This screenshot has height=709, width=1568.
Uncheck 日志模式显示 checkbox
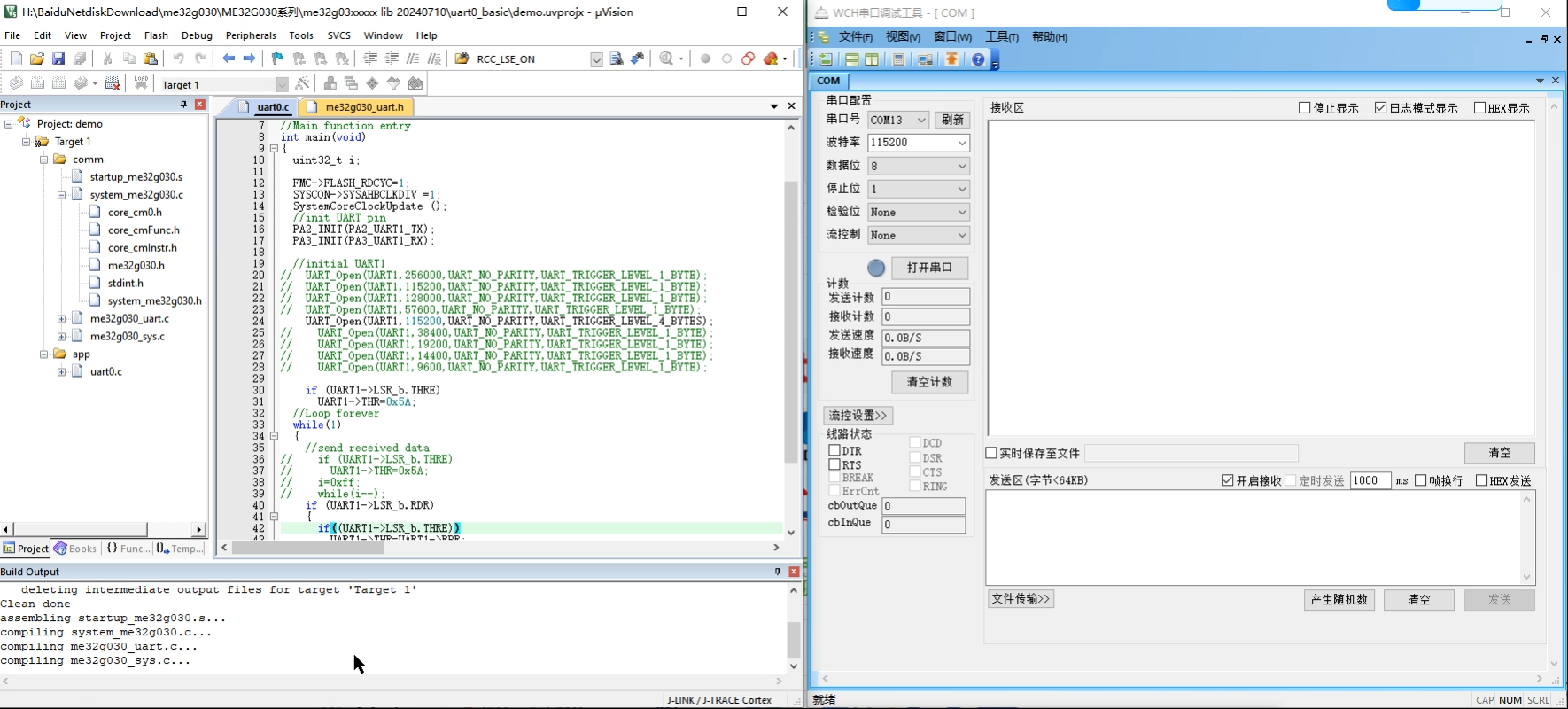pyautogui.click(x=1380, y=108)
